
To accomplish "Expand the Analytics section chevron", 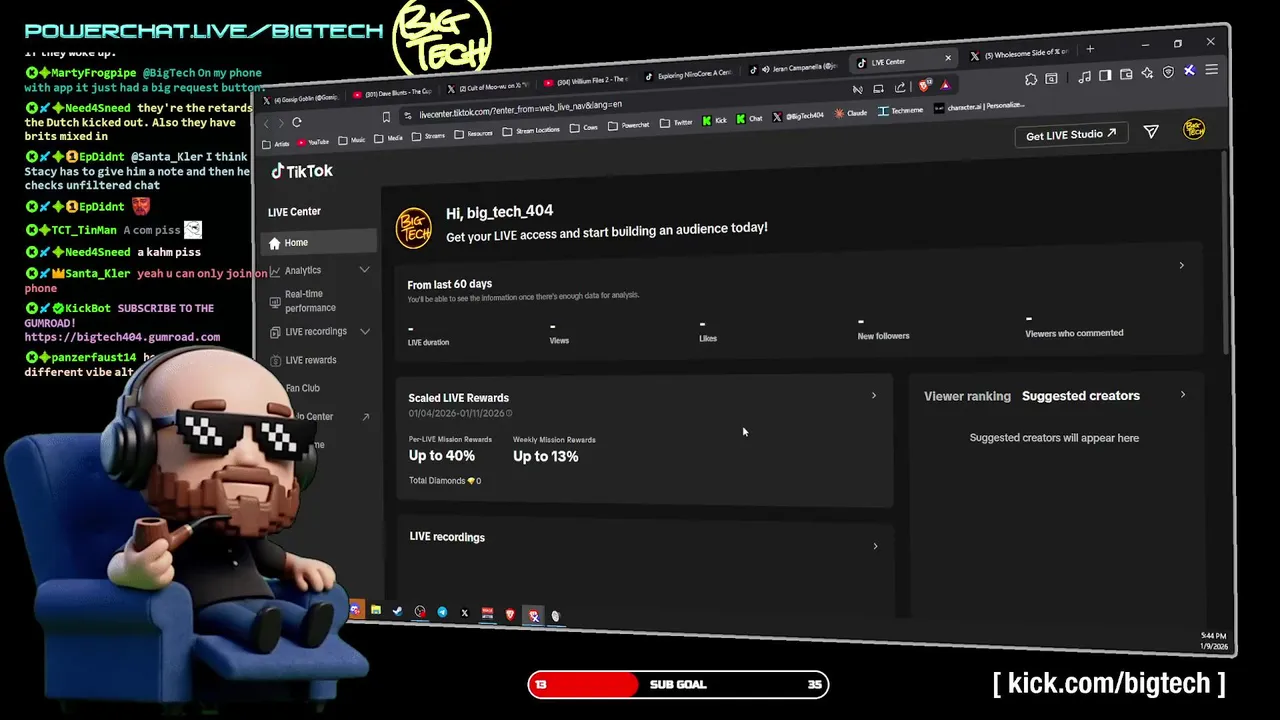I will tap(364, 270).
